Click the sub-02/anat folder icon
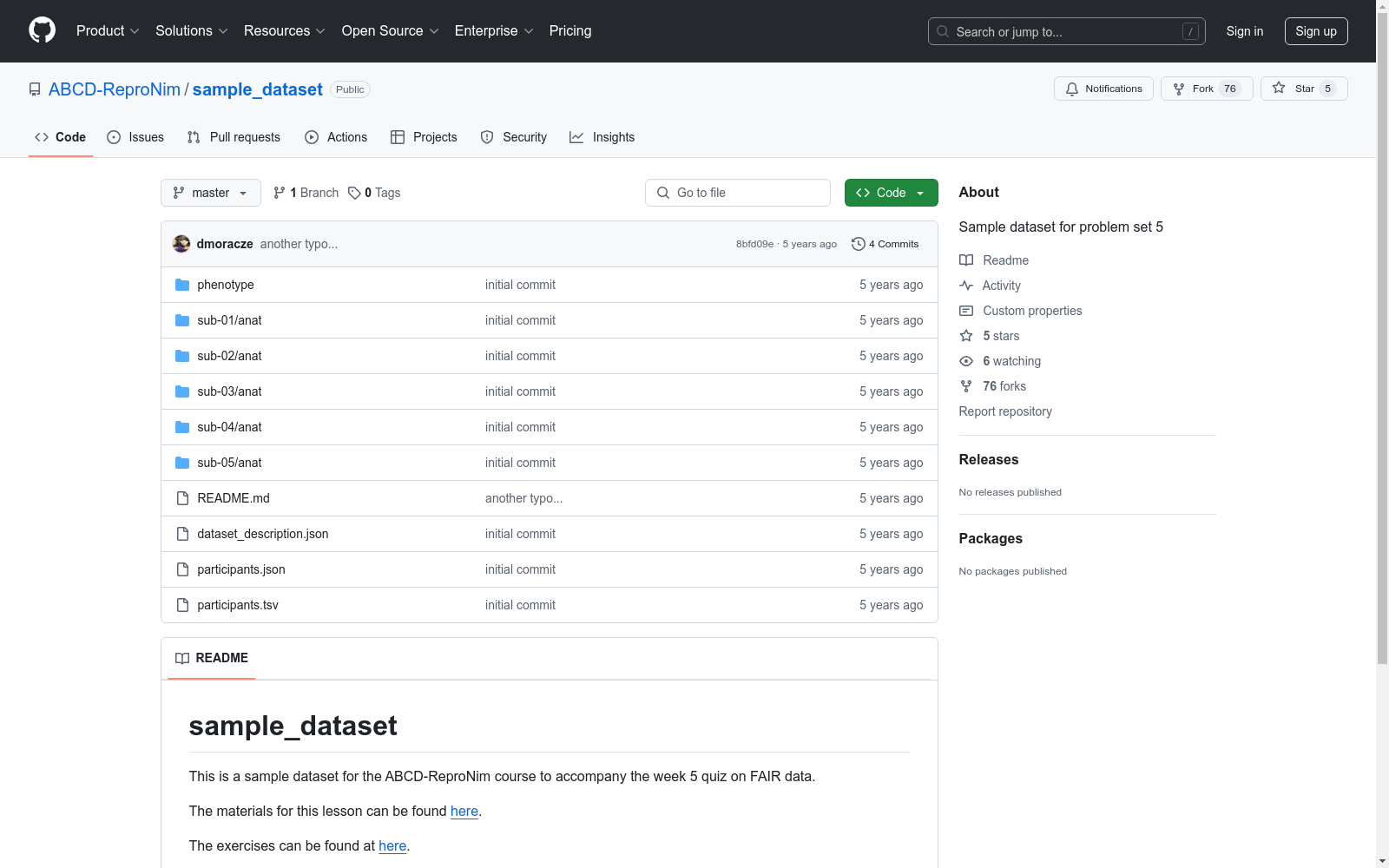 (182, 356)
